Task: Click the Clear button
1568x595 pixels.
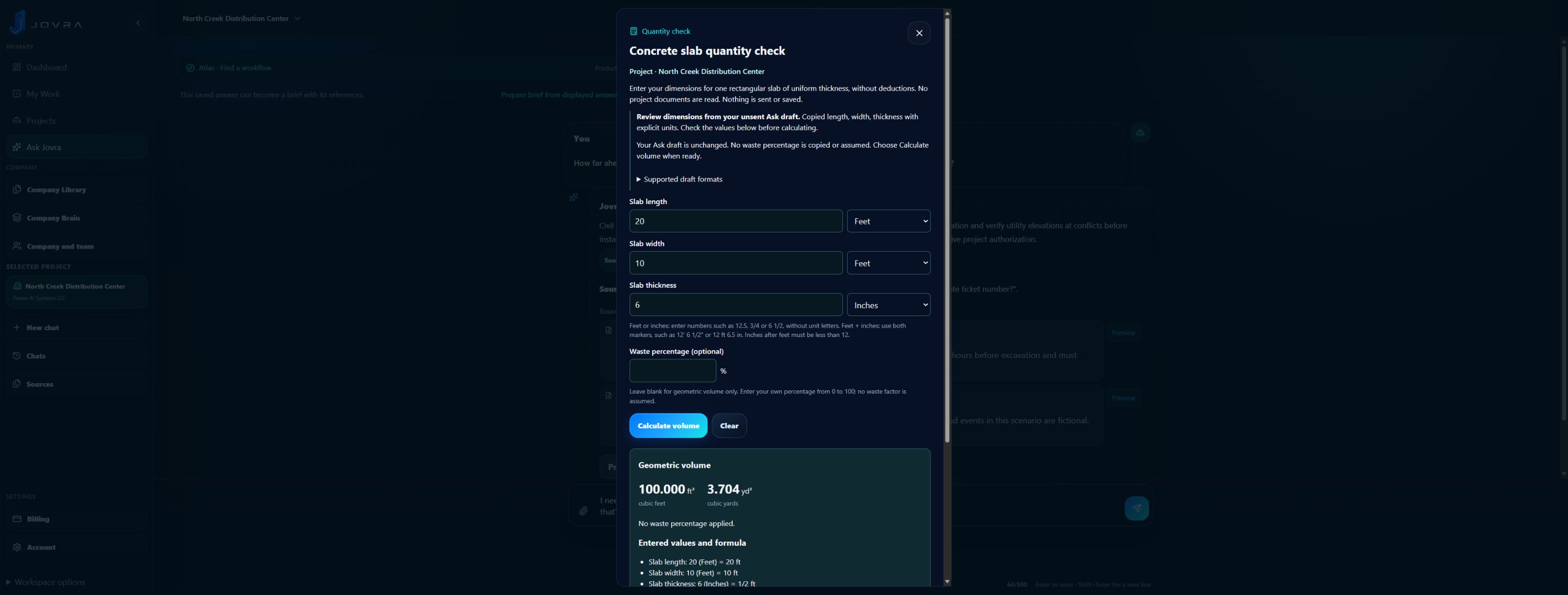Action: pos(729,425)
